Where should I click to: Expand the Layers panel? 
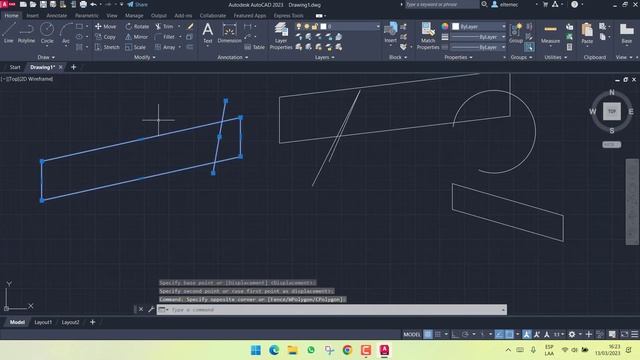pyautogui.click(x=324, y=58)
